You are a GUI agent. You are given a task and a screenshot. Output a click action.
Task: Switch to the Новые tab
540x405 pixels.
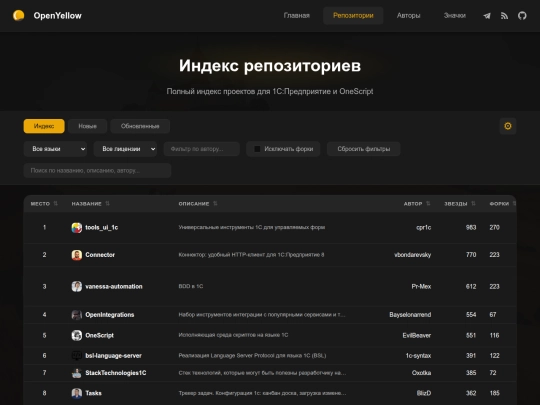click(87, 126)
